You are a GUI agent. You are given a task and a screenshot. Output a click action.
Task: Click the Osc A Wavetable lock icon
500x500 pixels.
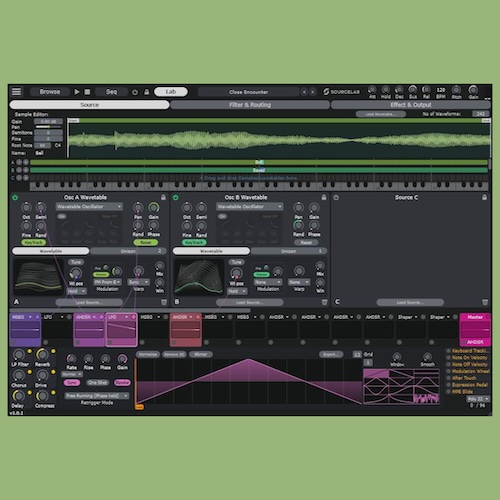[163, 197]
